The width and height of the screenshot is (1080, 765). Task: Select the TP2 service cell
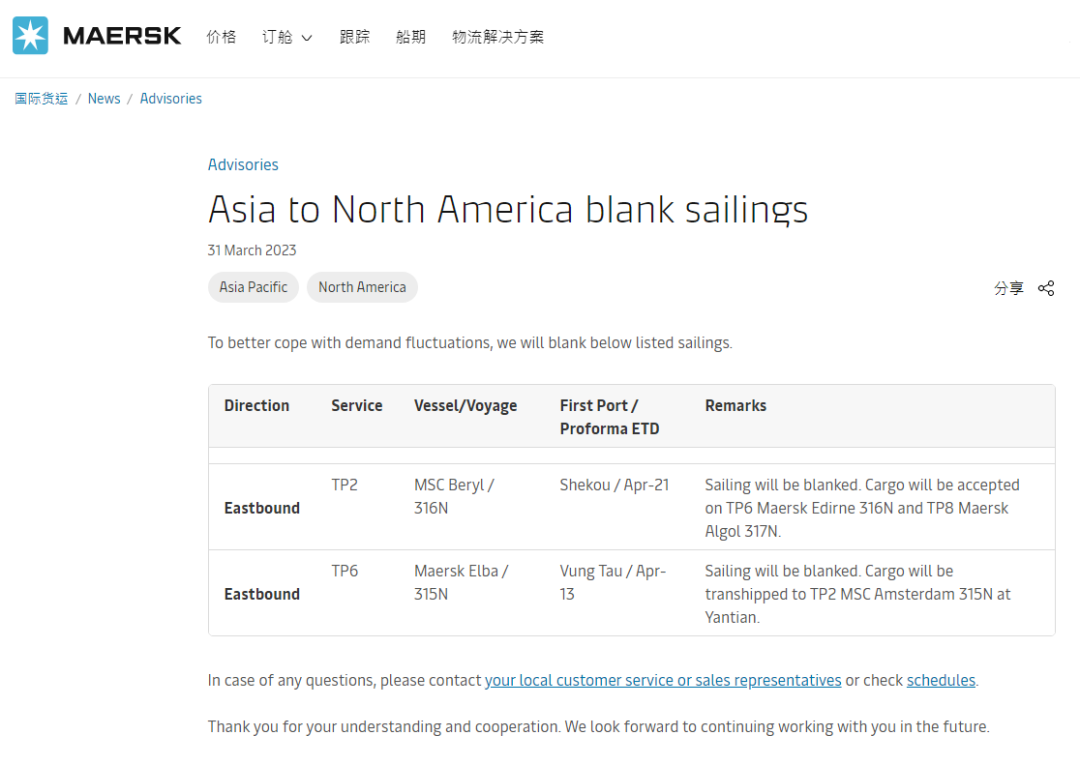[x=344, y=485]
